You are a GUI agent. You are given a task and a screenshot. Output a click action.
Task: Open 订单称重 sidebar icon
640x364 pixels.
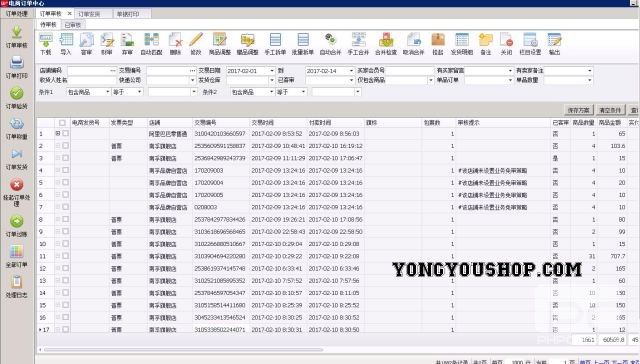17,128
